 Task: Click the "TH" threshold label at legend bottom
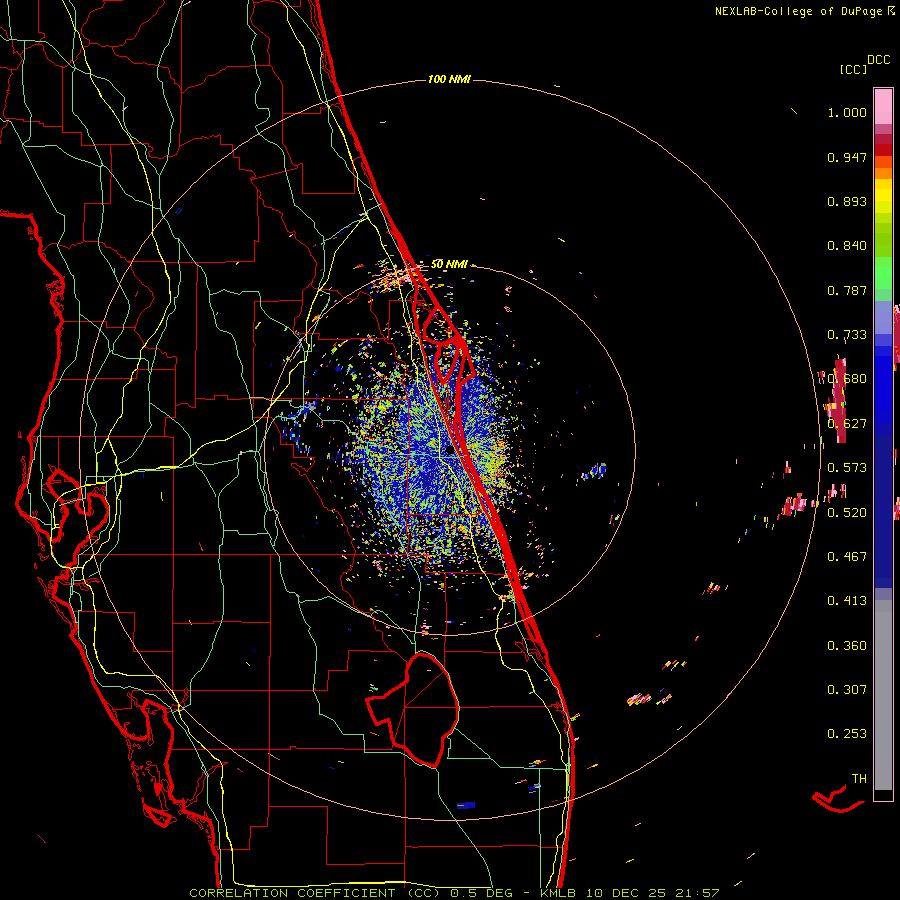[x=859, y=779]
